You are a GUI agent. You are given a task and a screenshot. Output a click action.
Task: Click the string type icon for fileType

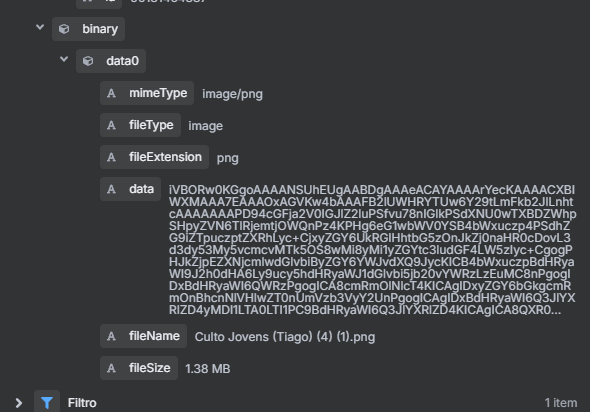[x=111, y=125]
